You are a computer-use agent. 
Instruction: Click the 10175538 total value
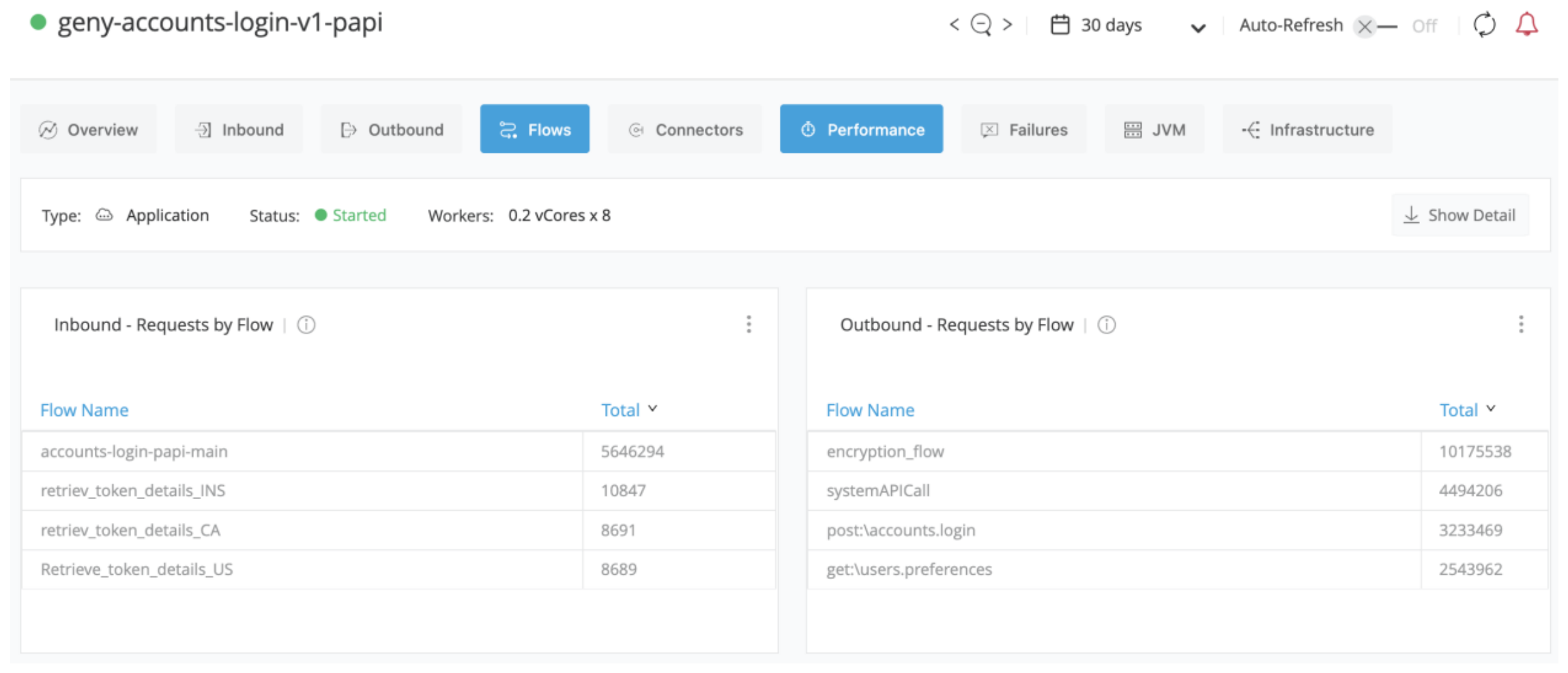click(x=1475, y=451)
